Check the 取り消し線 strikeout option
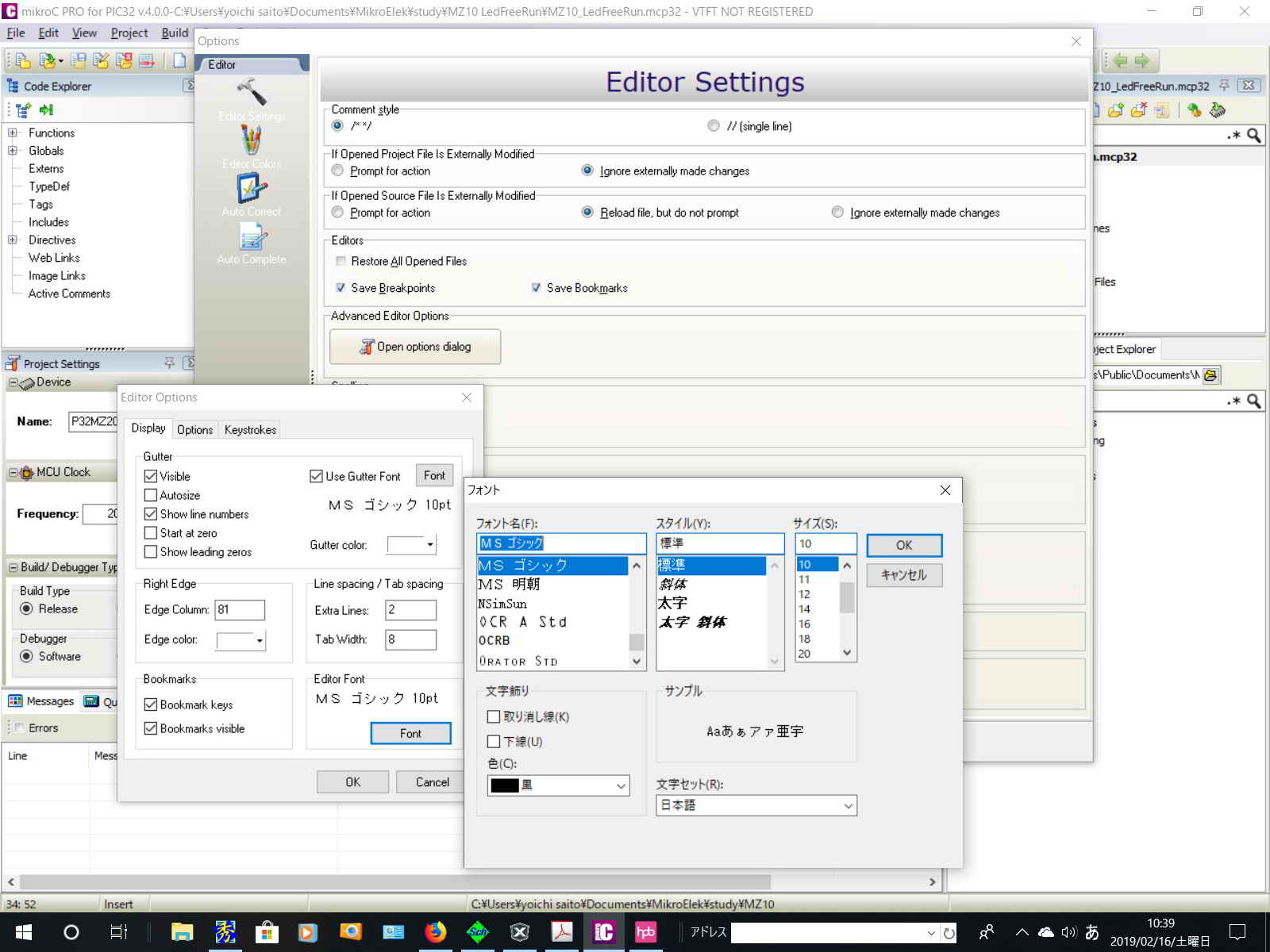This screenshot has width=1270, height=952. point(494,716)
